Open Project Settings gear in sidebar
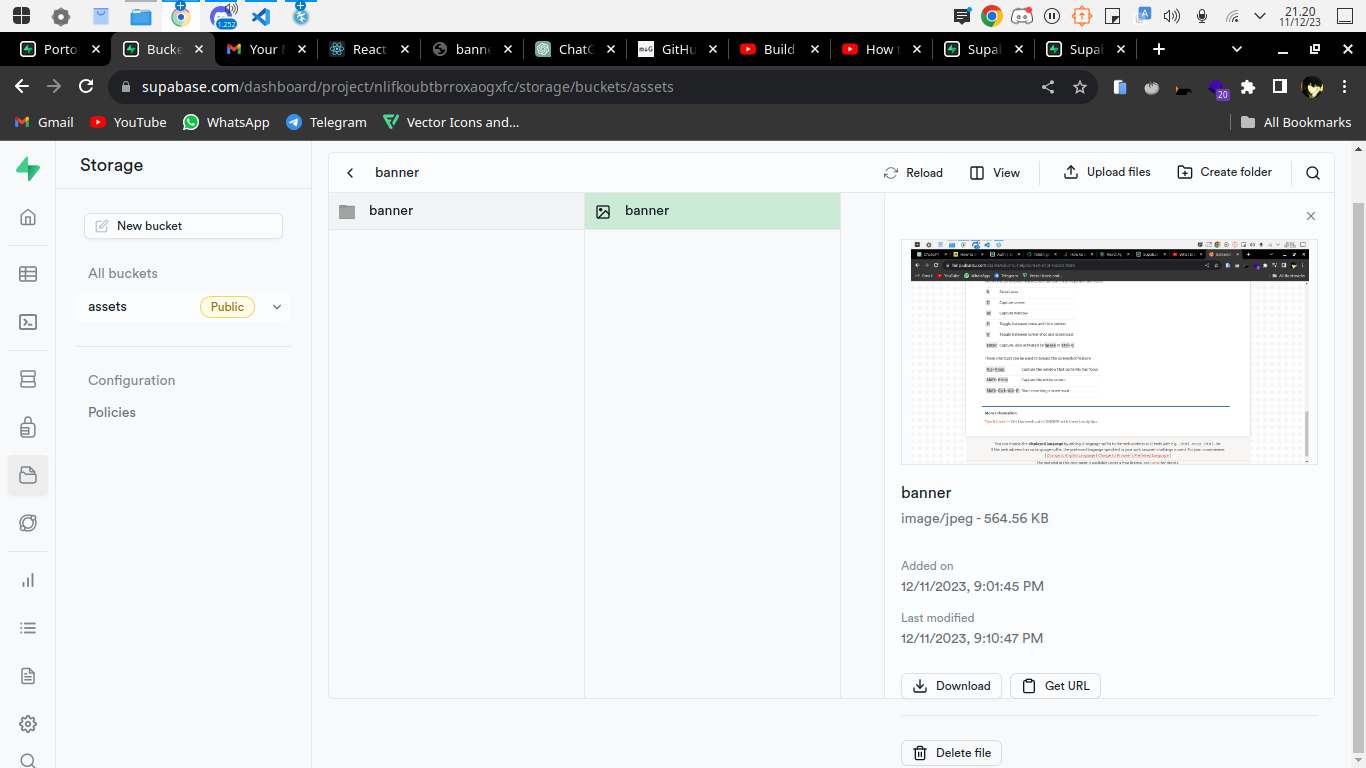Viewport: 1366px width, 768px height. 28,724
